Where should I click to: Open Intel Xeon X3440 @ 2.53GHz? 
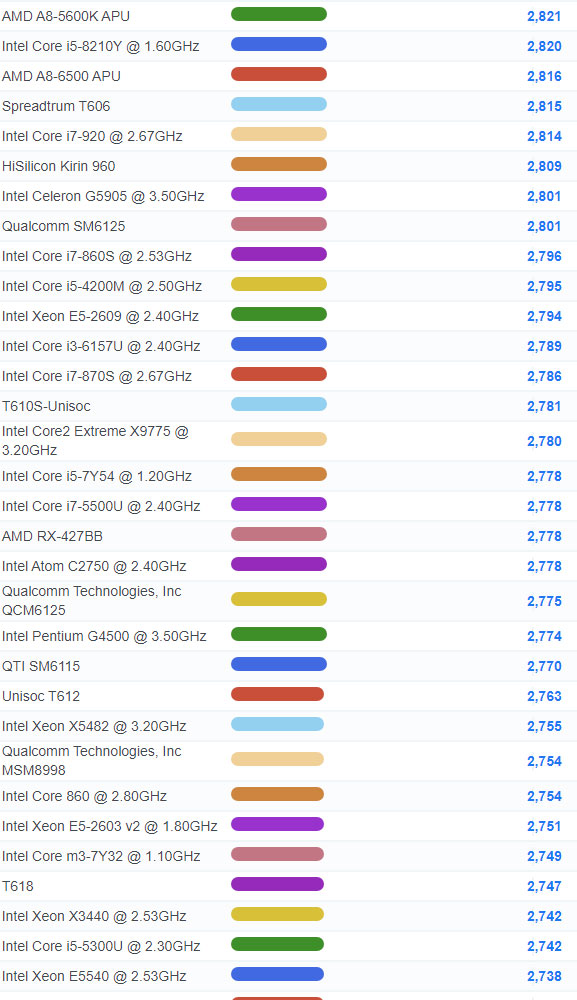pyautogui.click(x=94, y=916)
